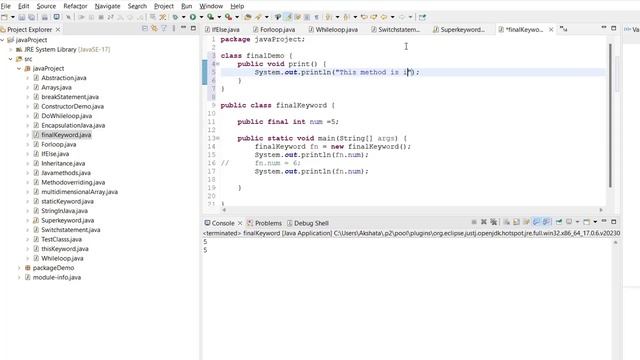Click the editor vertical scrollbar
Viewport: 640px width, 360px height.
(x=610, y=116)
